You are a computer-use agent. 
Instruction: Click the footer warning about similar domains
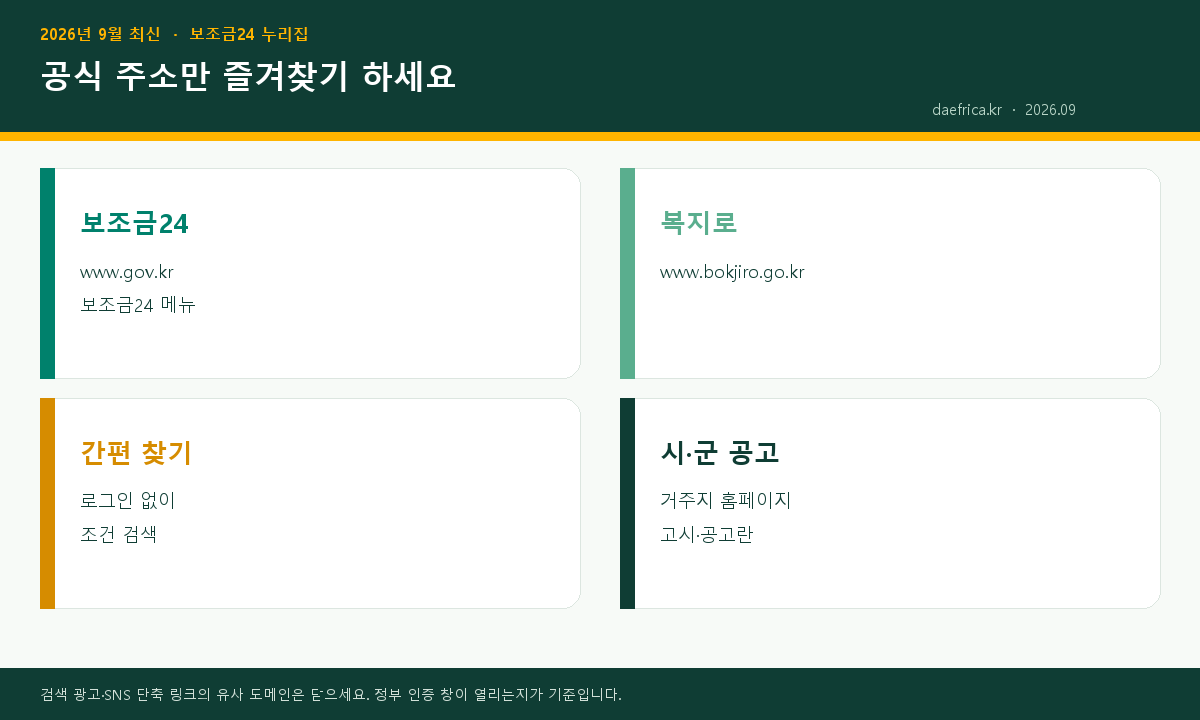click(x=331, y=694)
